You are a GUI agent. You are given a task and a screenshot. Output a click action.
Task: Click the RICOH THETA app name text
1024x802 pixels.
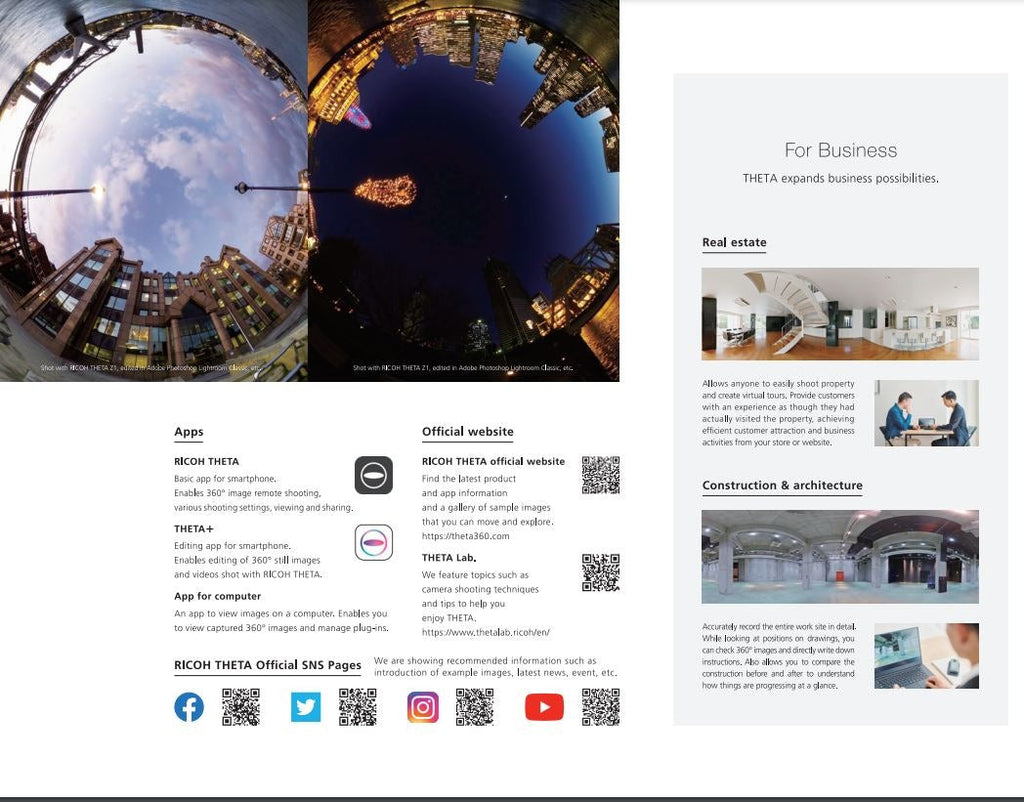[x=206, y=461]
